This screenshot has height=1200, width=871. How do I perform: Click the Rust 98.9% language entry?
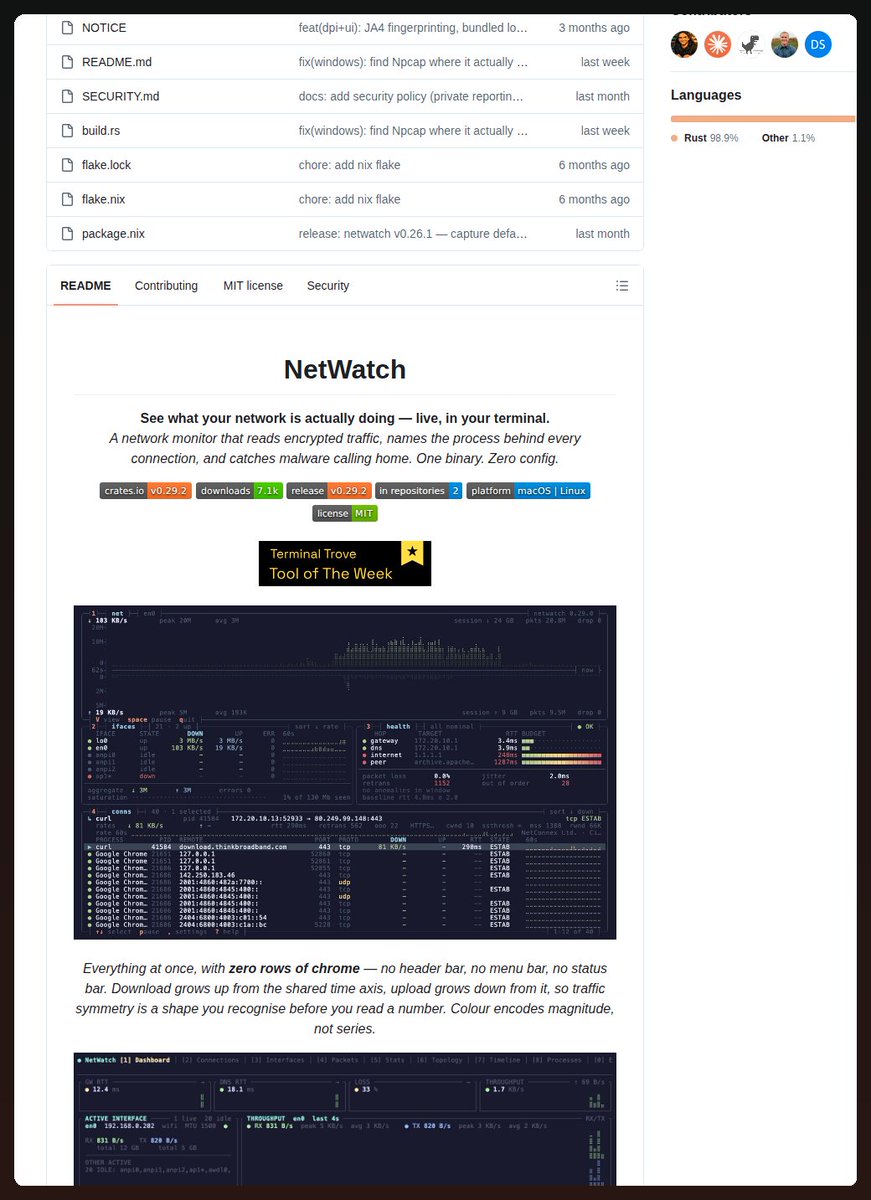click(705, 138)
